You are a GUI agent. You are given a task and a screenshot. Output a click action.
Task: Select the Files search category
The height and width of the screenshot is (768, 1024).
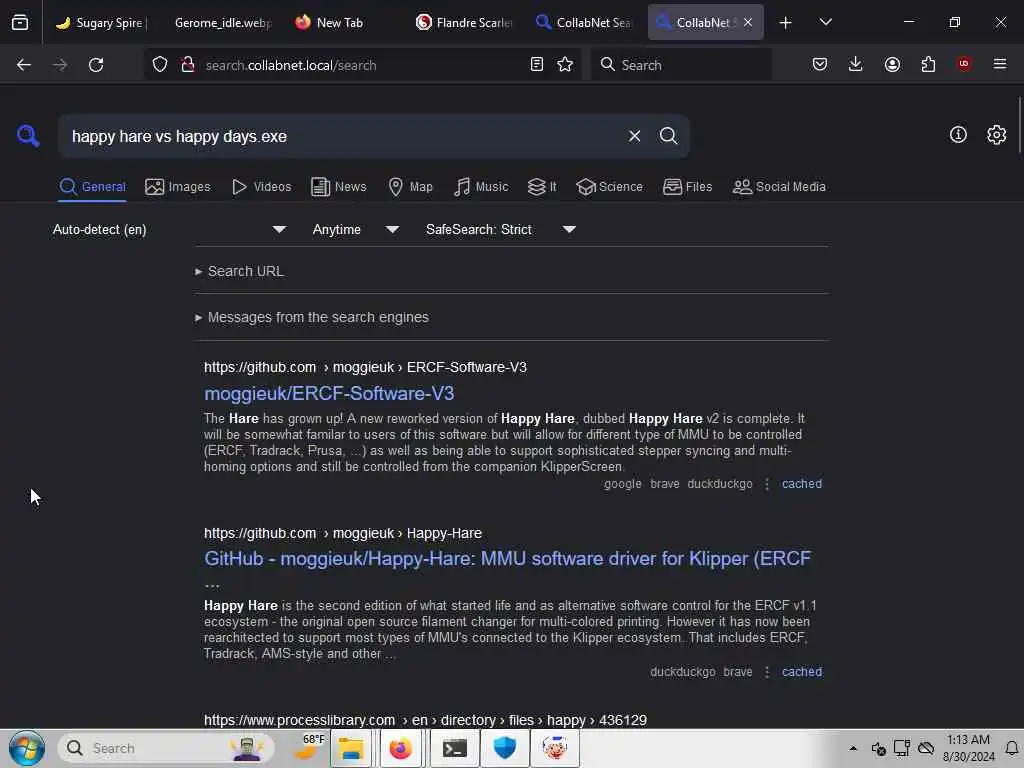click(687, 187)
